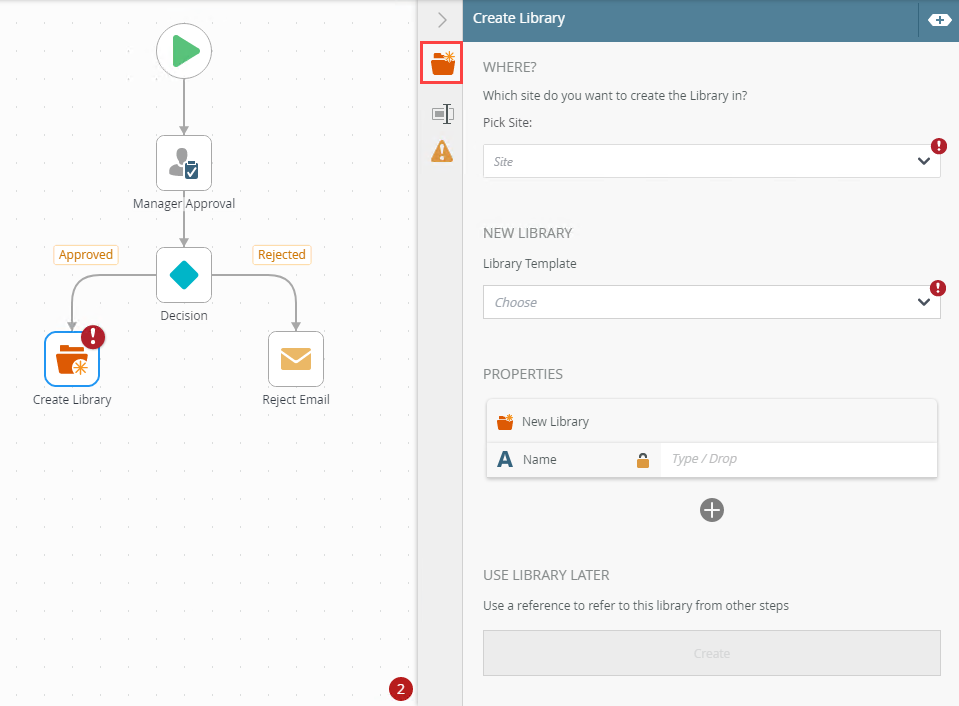The image size is (959, 706).
Task: Click the Rejected line label
Action: point(282,255)
